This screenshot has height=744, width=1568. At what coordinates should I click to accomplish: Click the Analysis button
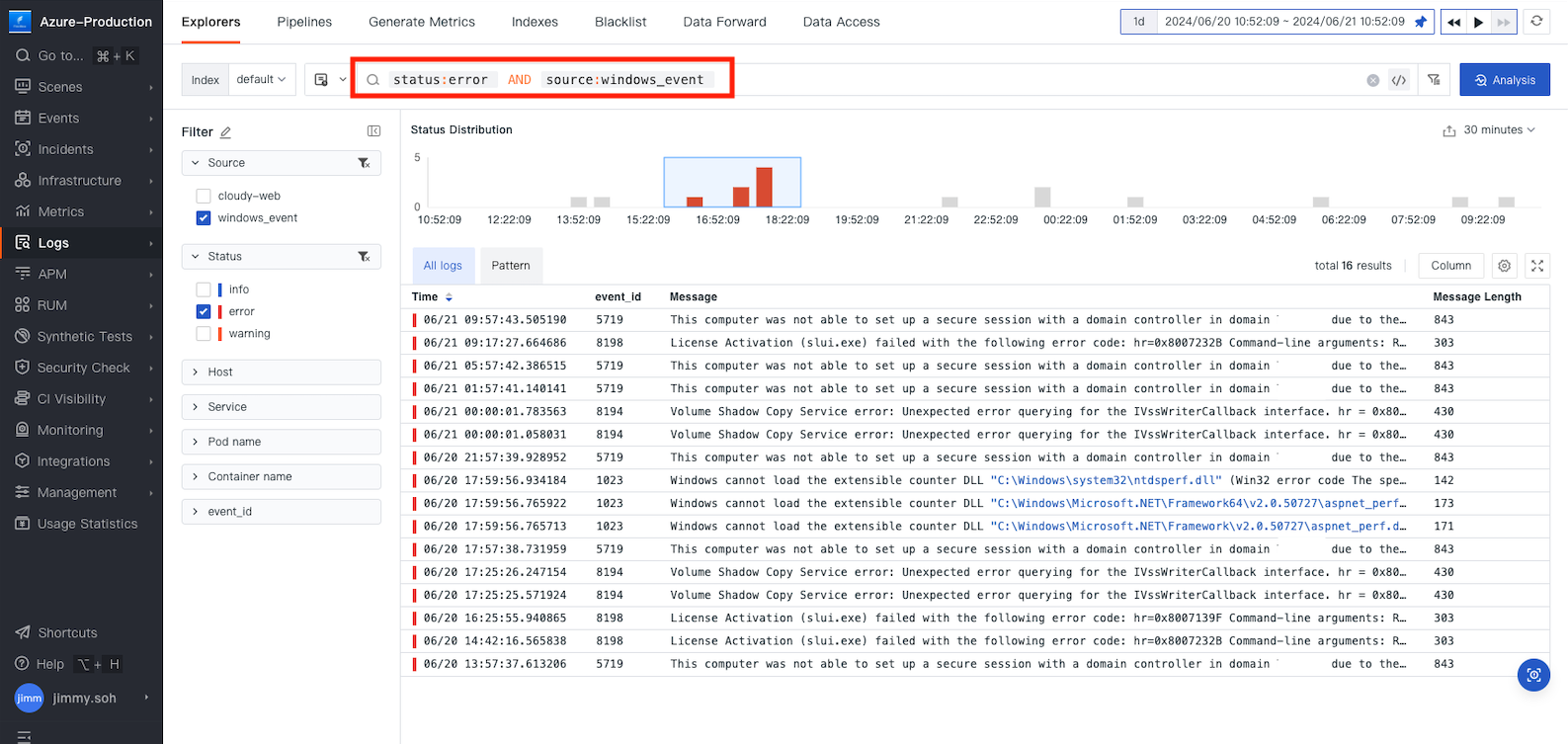[x=1505, y=80]
